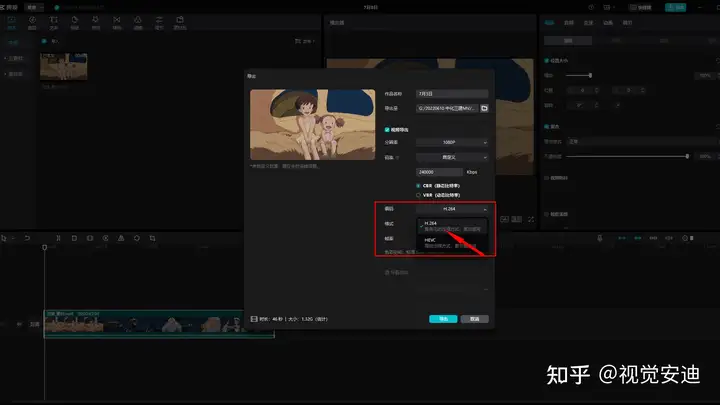Click the Reverse playback icon in timeline toolbar
Screen dimensions: 720x405
tap(106, 238)
